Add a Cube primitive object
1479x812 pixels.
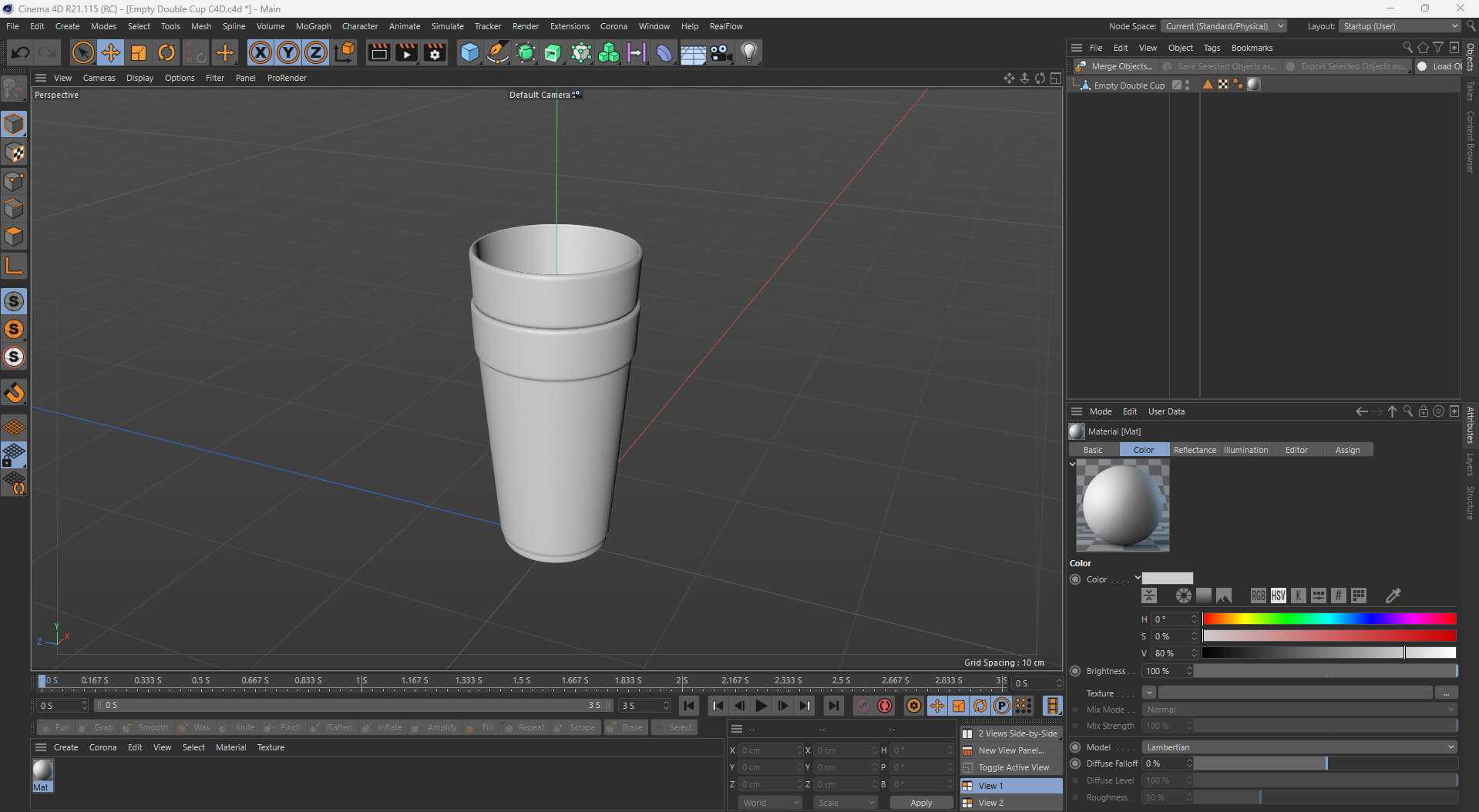coord(469,52)
